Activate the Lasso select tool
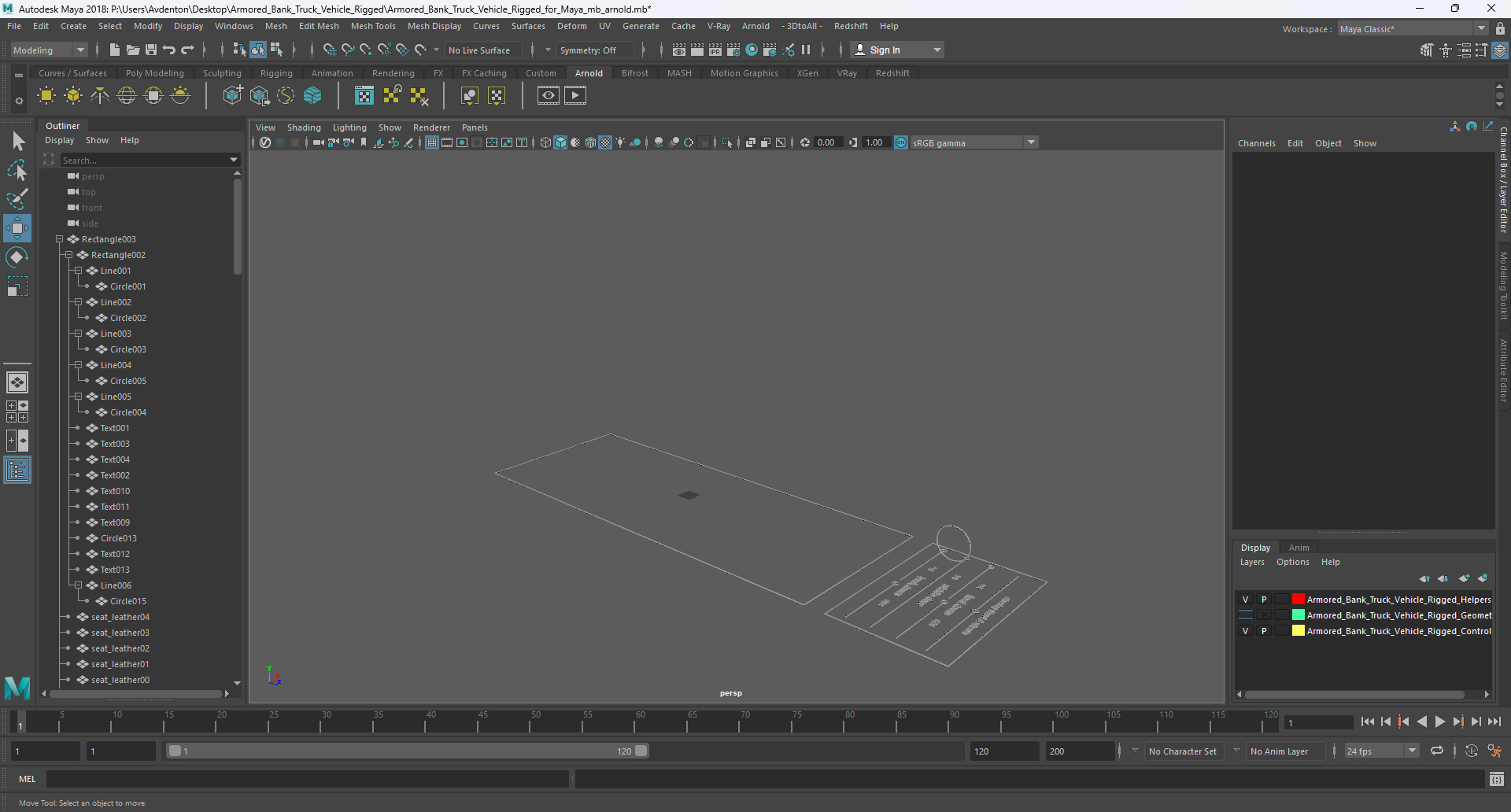The height and width of the screenshot is (812, 1511). [x=17, y=171]
